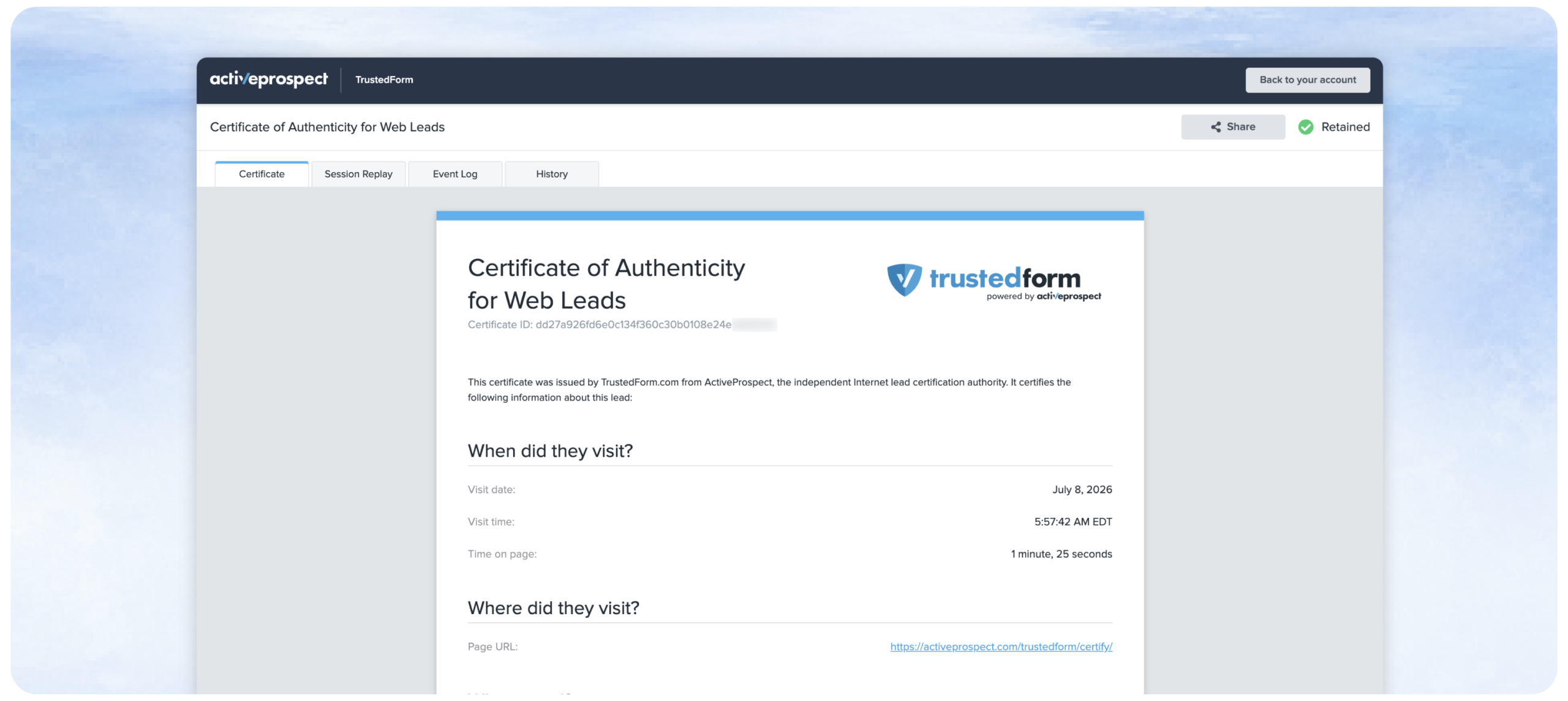Click the 'When did they visit?' heading

pos(550,451)
